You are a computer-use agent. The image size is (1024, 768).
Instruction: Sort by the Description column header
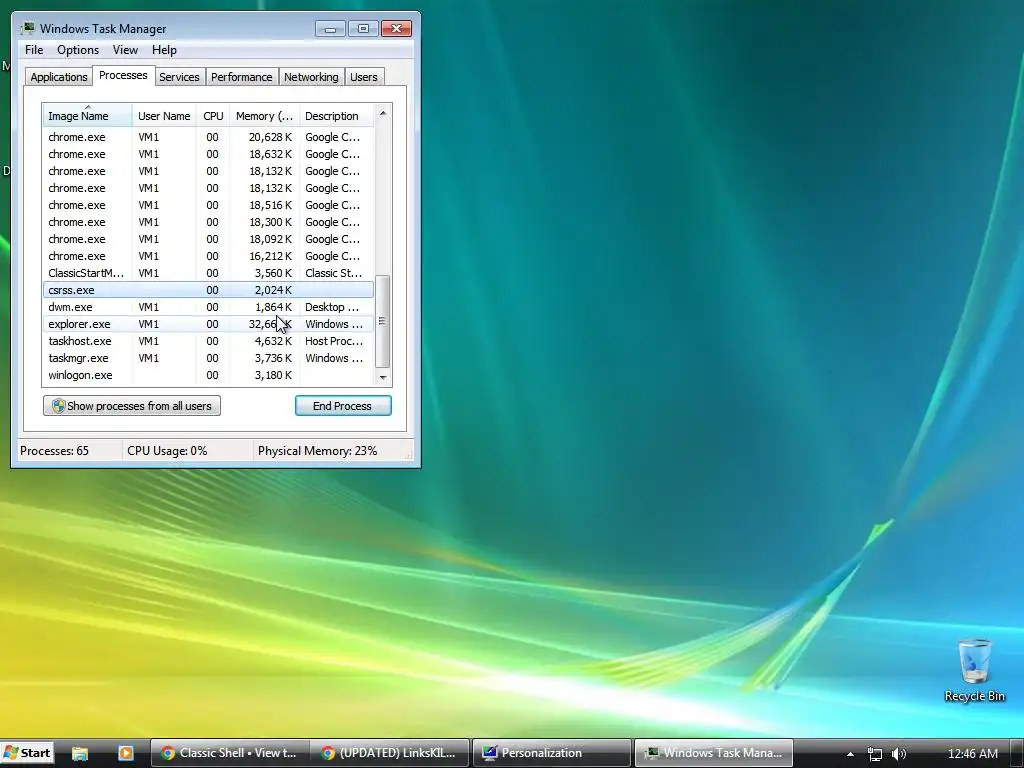pos(336,116)
